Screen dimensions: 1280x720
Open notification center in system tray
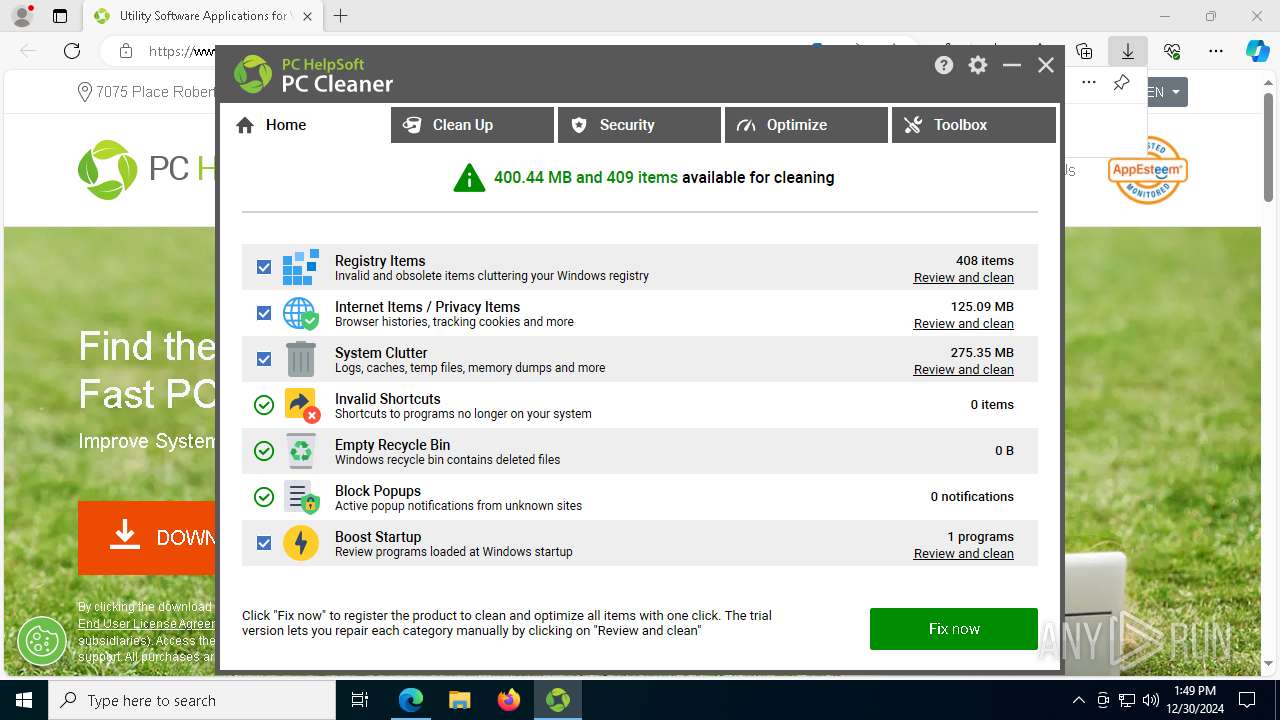click(1247, 700)
